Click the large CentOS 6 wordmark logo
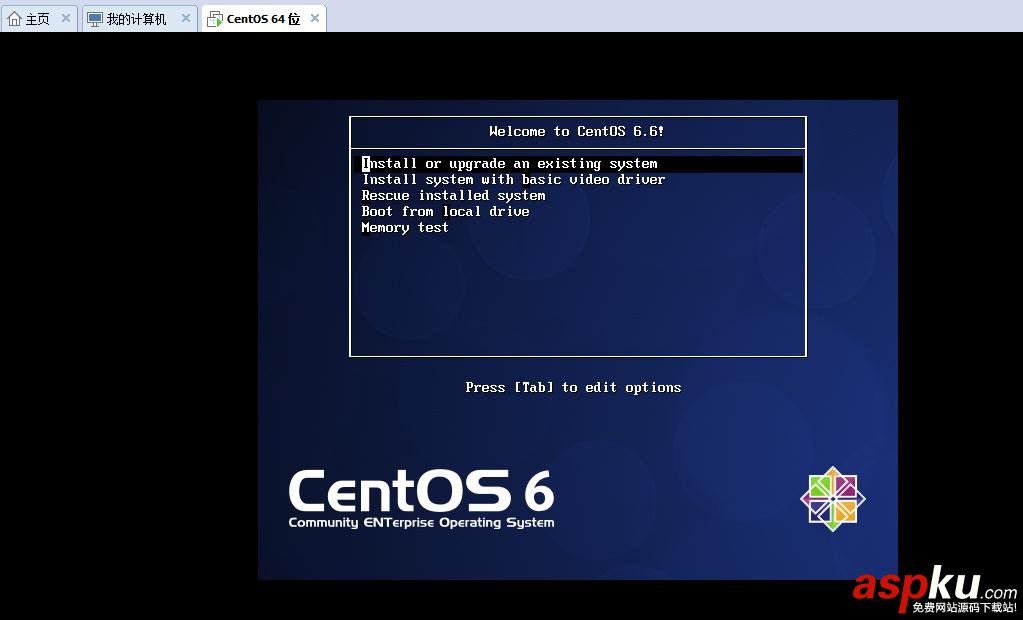The width and height of the screenshot is (1023, 620). coord(420,493)
